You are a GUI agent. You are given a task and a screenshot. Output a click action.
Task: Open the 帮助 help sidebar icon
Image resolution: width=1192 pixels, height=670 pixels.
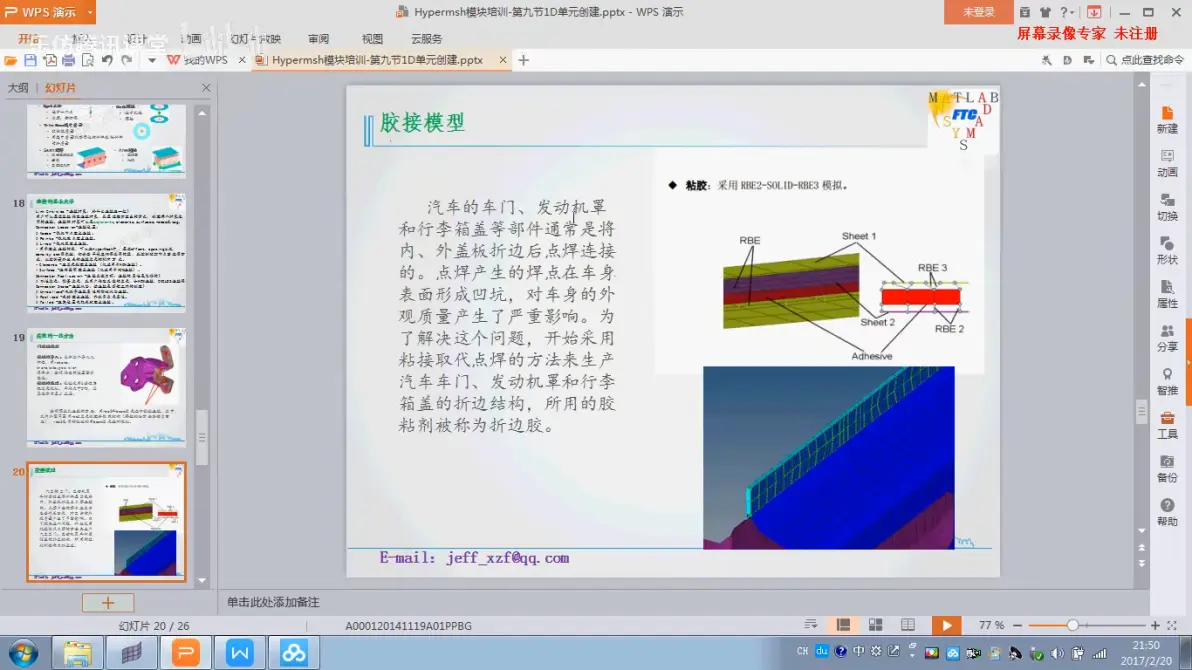[1167, 513]
